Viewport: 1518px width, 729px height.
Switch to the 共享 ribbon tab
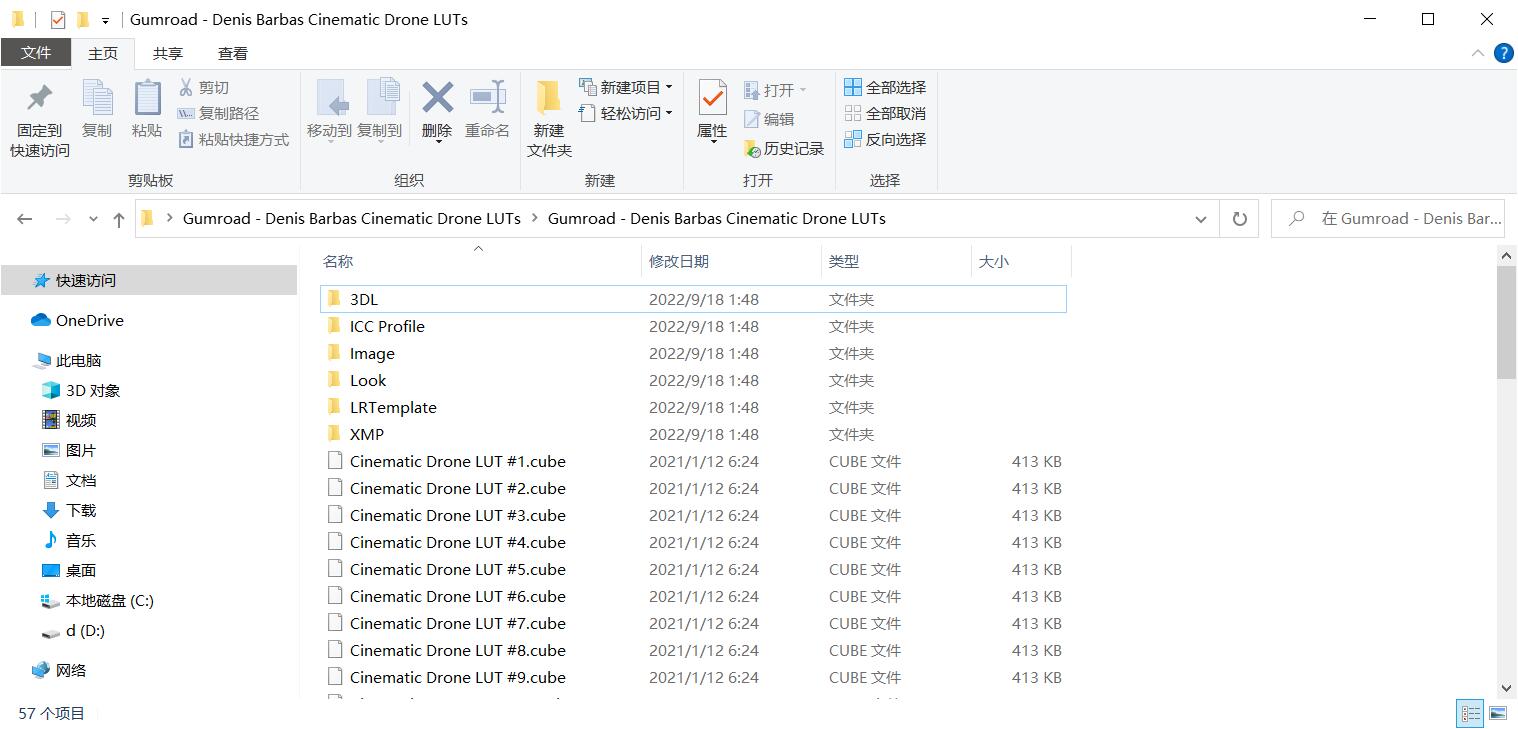click(168, 53)
